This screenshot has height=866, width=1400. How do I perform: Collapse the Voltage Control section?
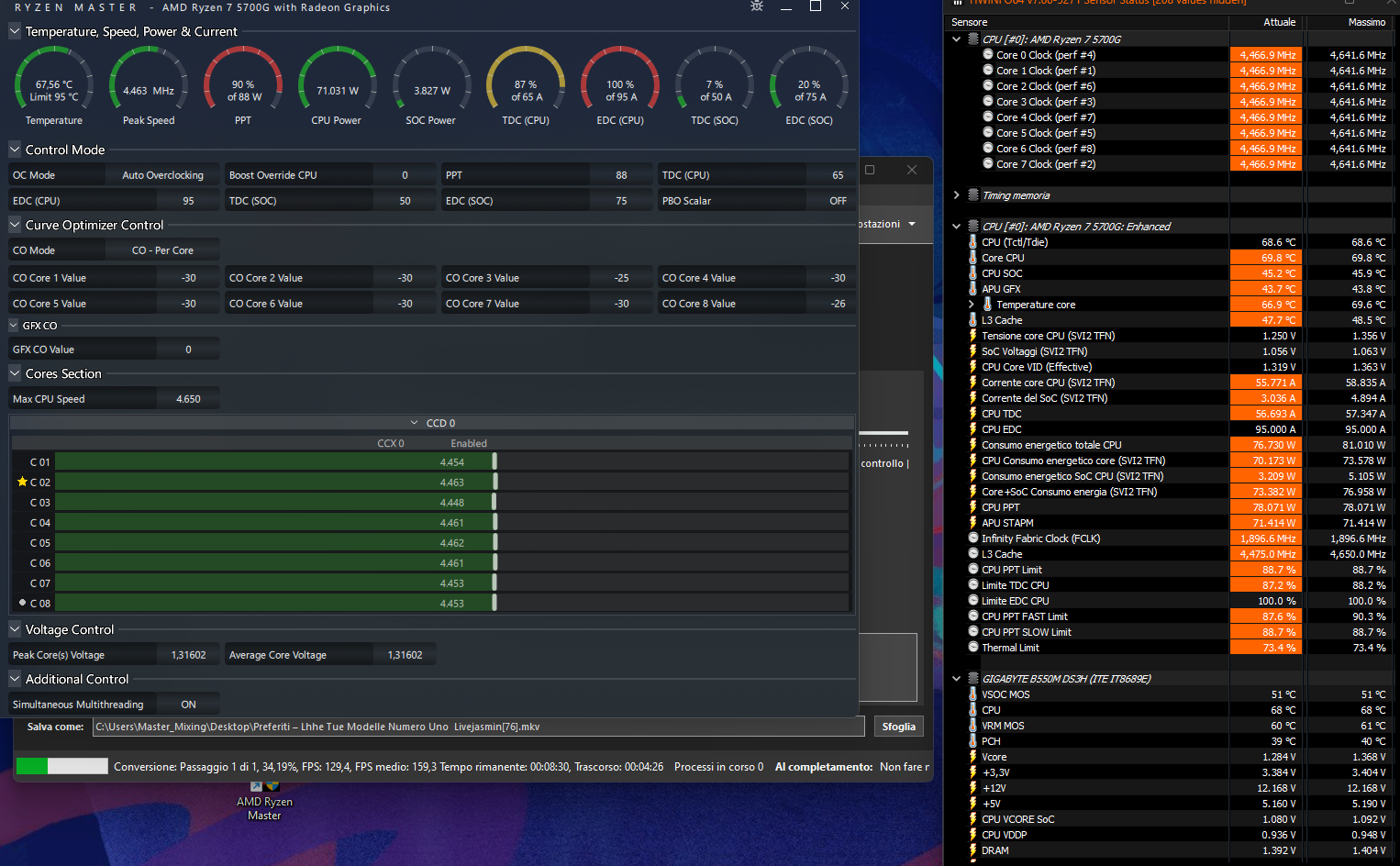coord(15,629)
